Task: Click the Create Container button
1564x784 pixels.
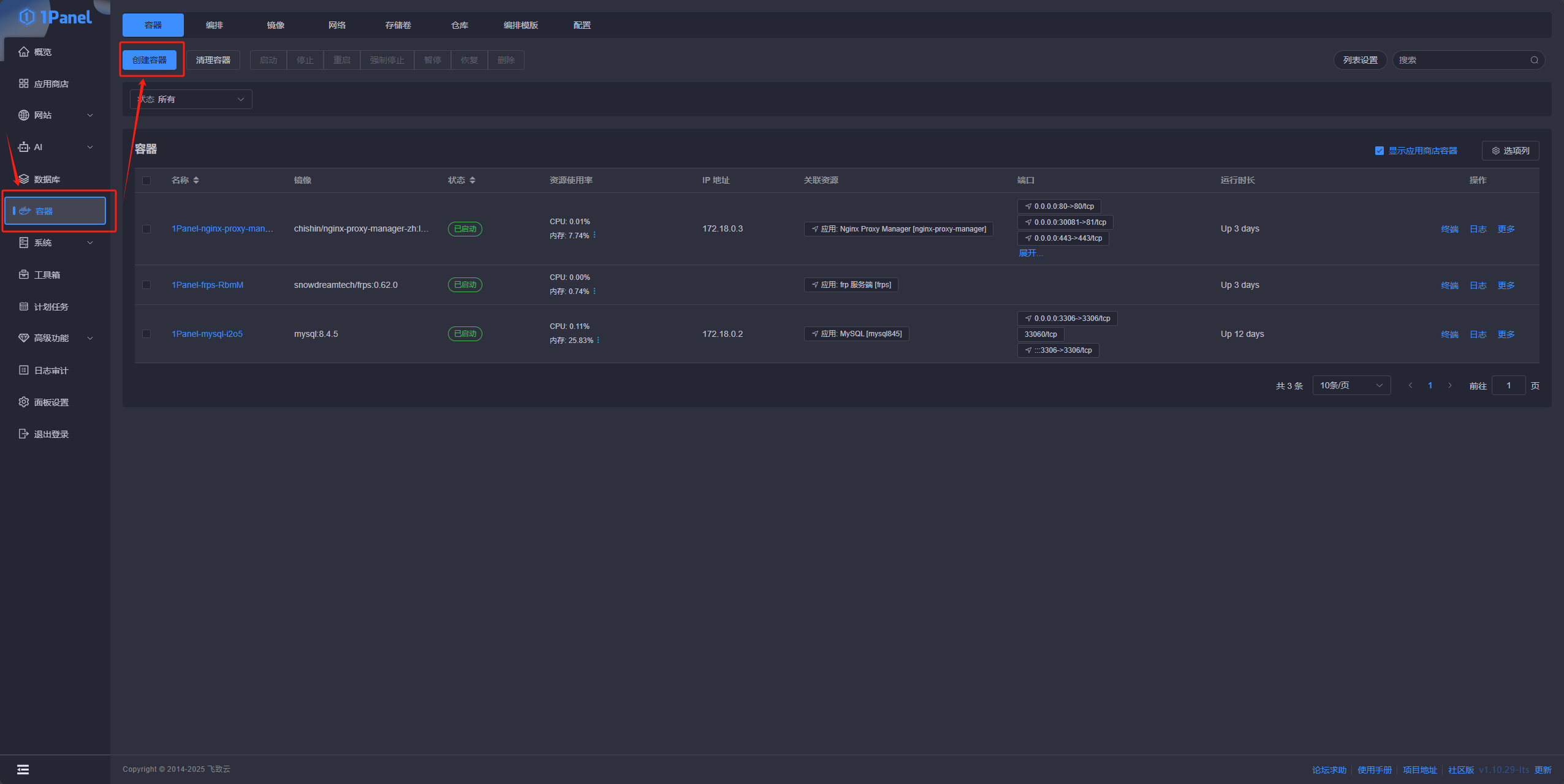Action: click(x=150, y=60)
